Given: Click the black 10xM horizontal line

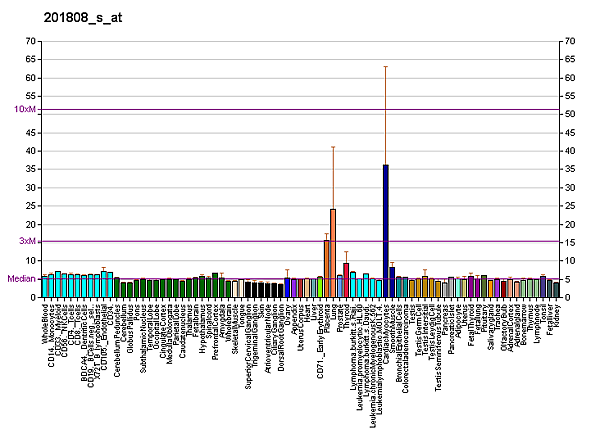Looking at the screenshot, I should pos(300,109).
